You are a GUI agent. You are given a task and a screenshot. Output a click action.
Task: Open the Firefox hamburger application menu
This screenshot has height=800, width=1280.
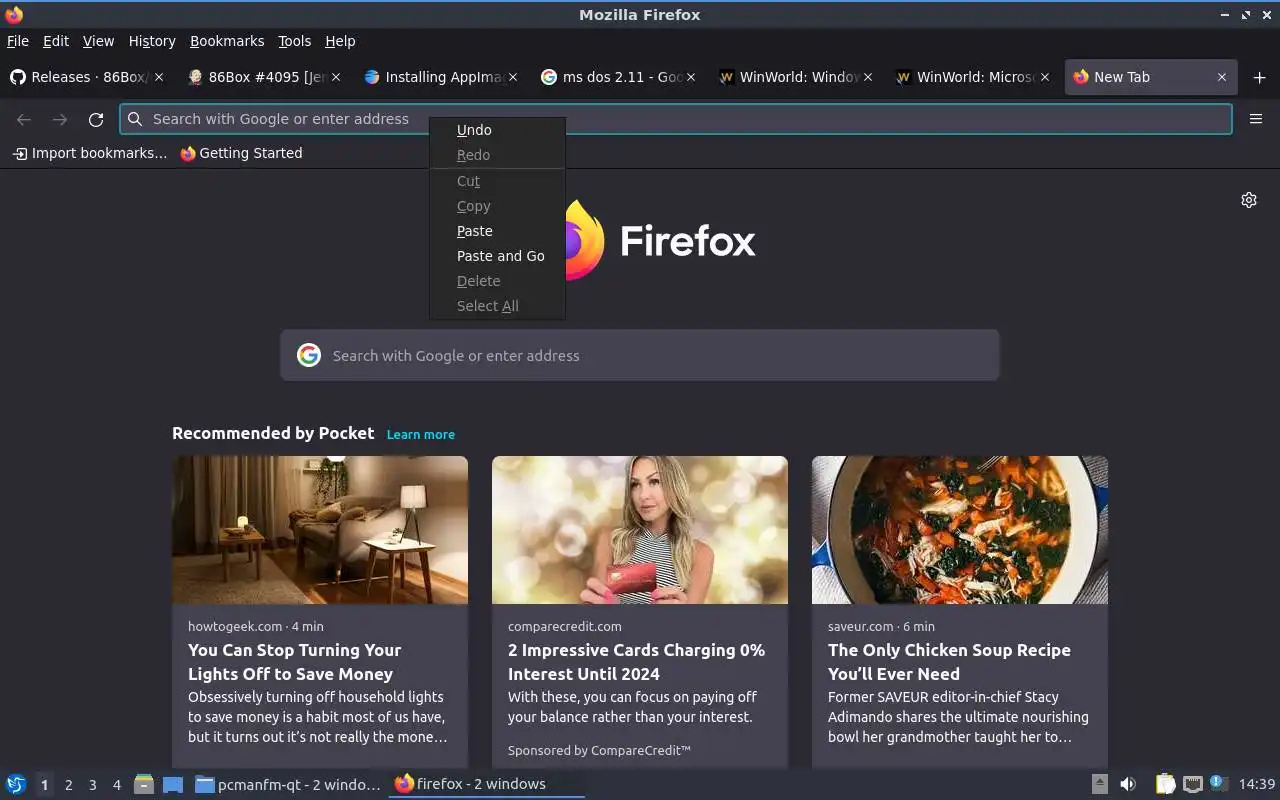[x=1256, y=119]
